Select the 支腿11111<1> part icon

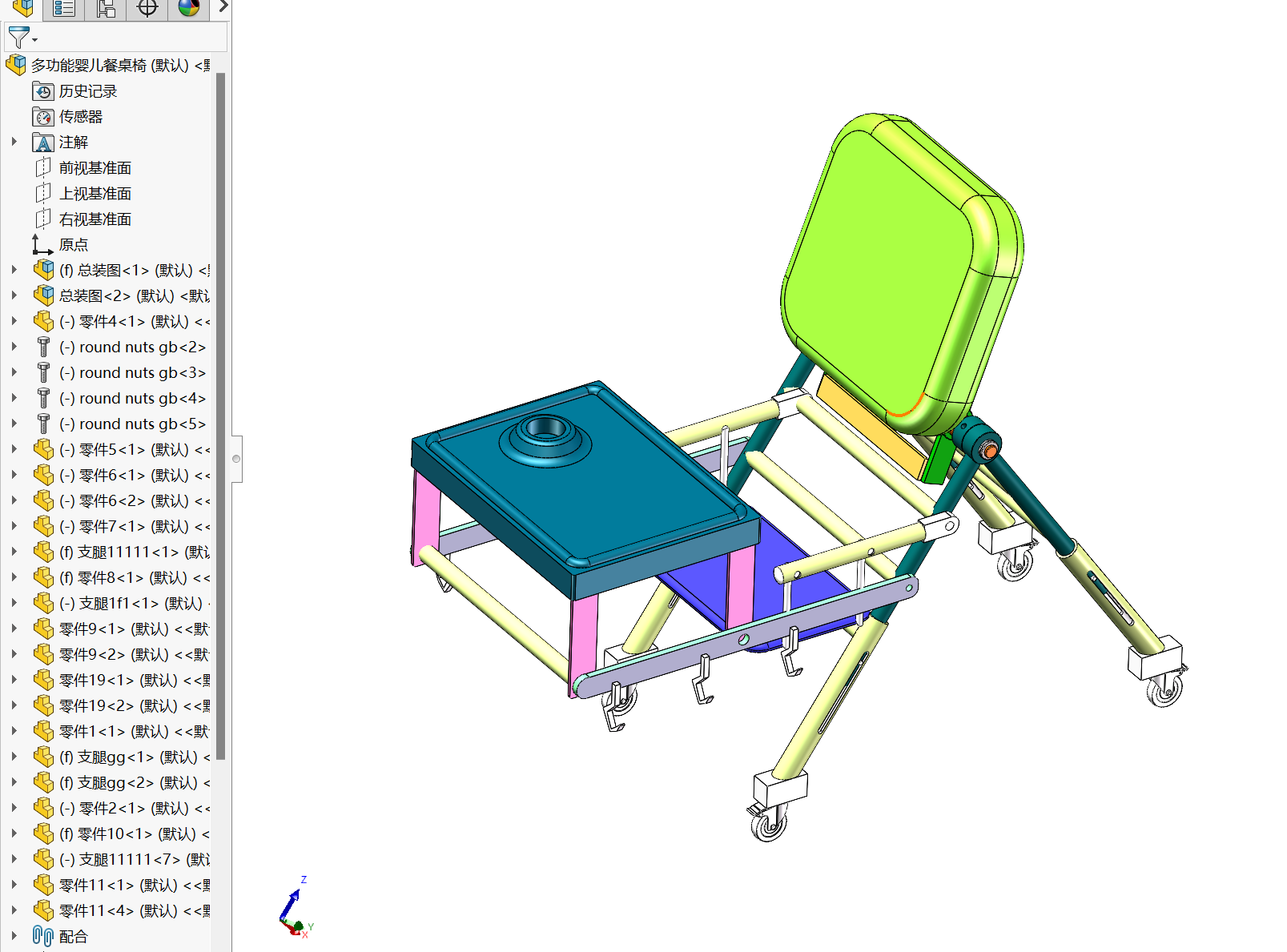[x=44, y=552]
